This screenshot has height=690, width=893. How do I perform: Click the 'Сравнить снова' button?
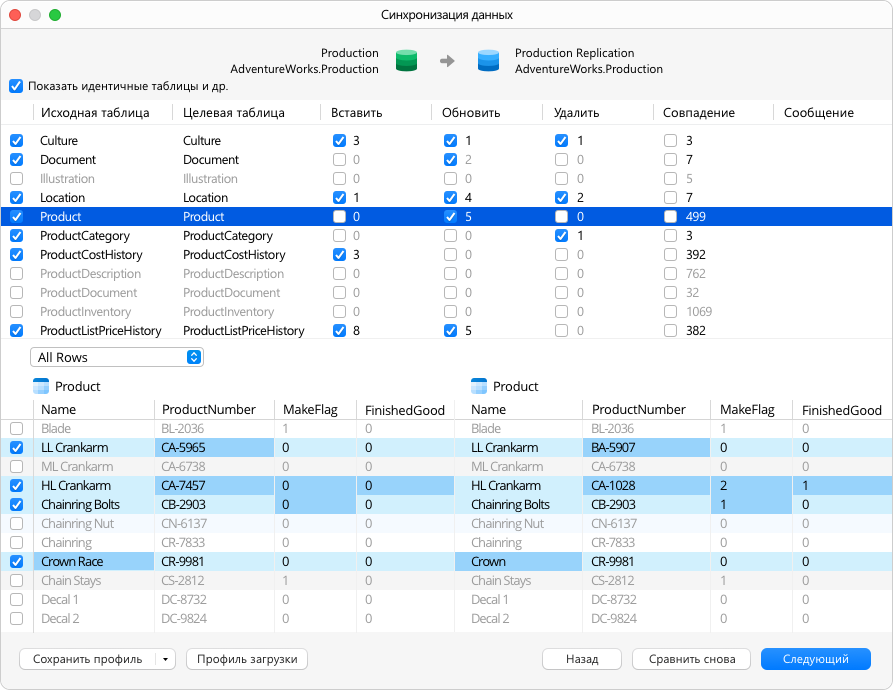point(692,659)
